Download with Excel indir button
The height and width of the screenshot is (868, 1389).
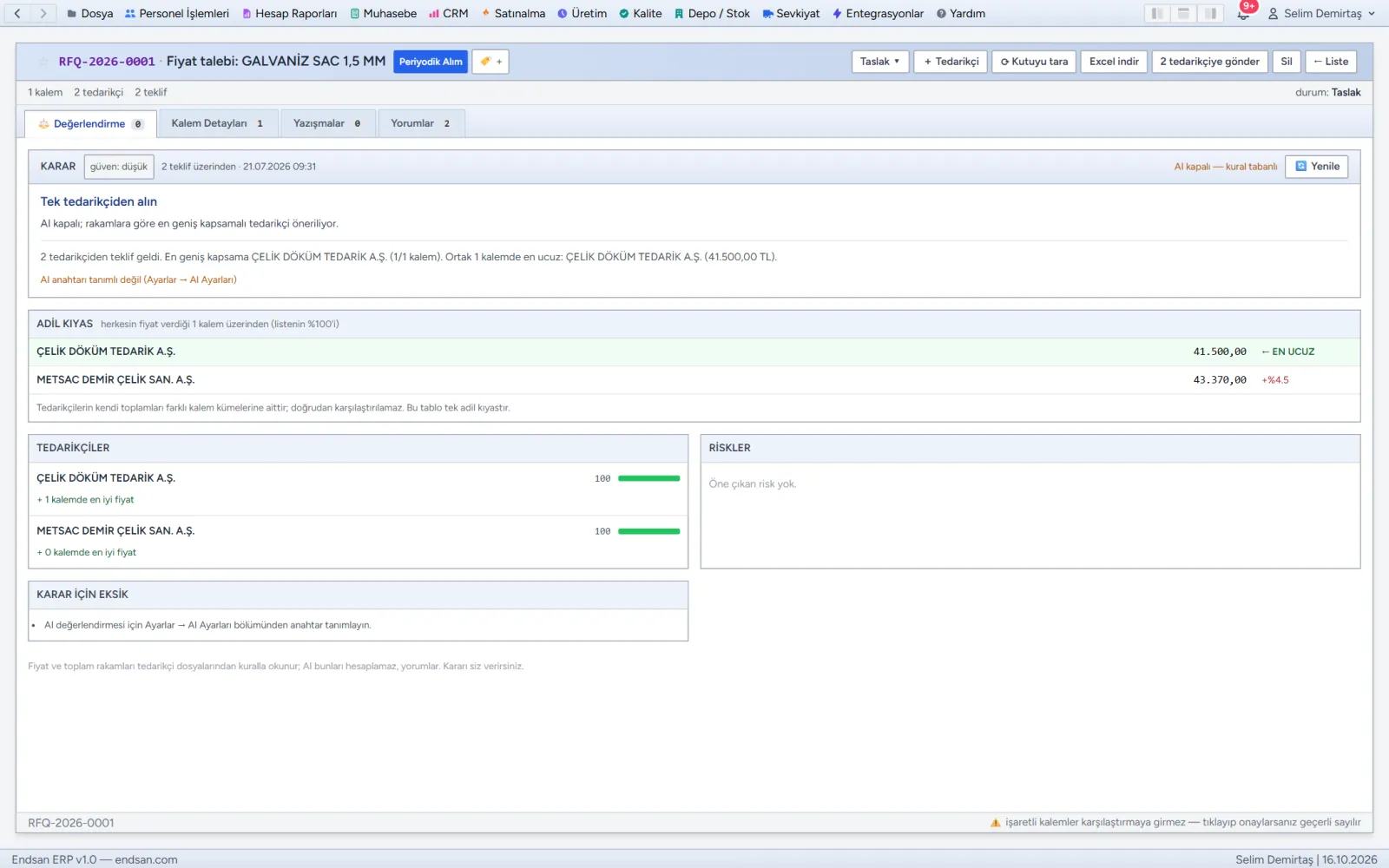(x=1114, y=62)
